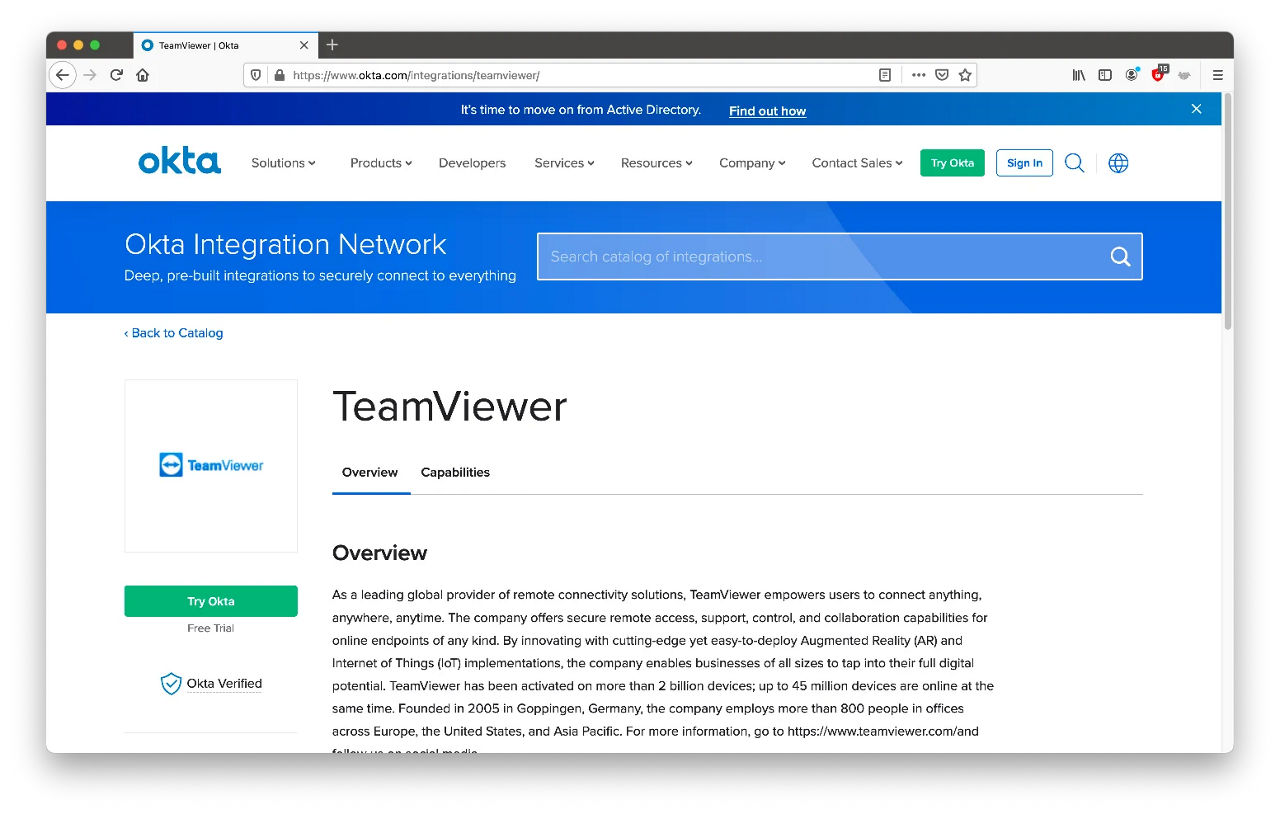The image size is (1280, 815).
Task: Expand the Resources menu
Action: [x=657, y=163]
